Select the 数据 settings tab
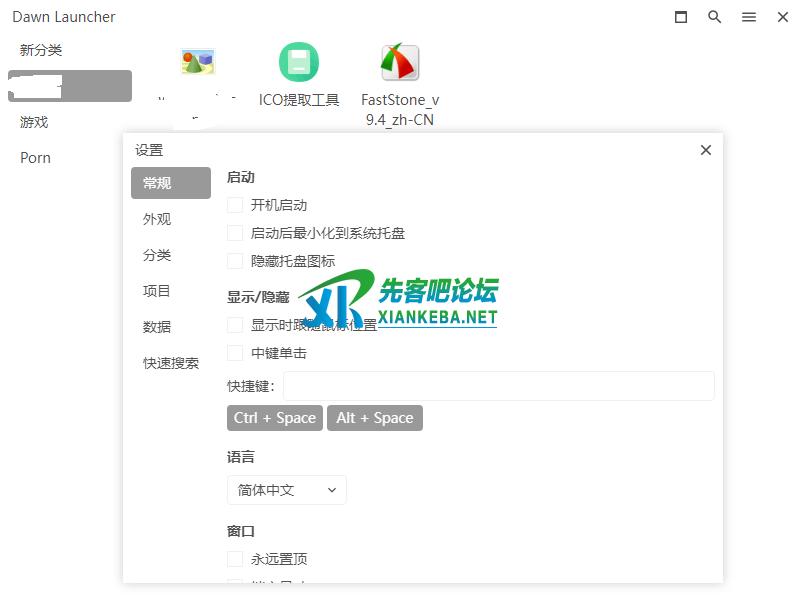This screenshot has height=600, width=800. click(157, 327)
